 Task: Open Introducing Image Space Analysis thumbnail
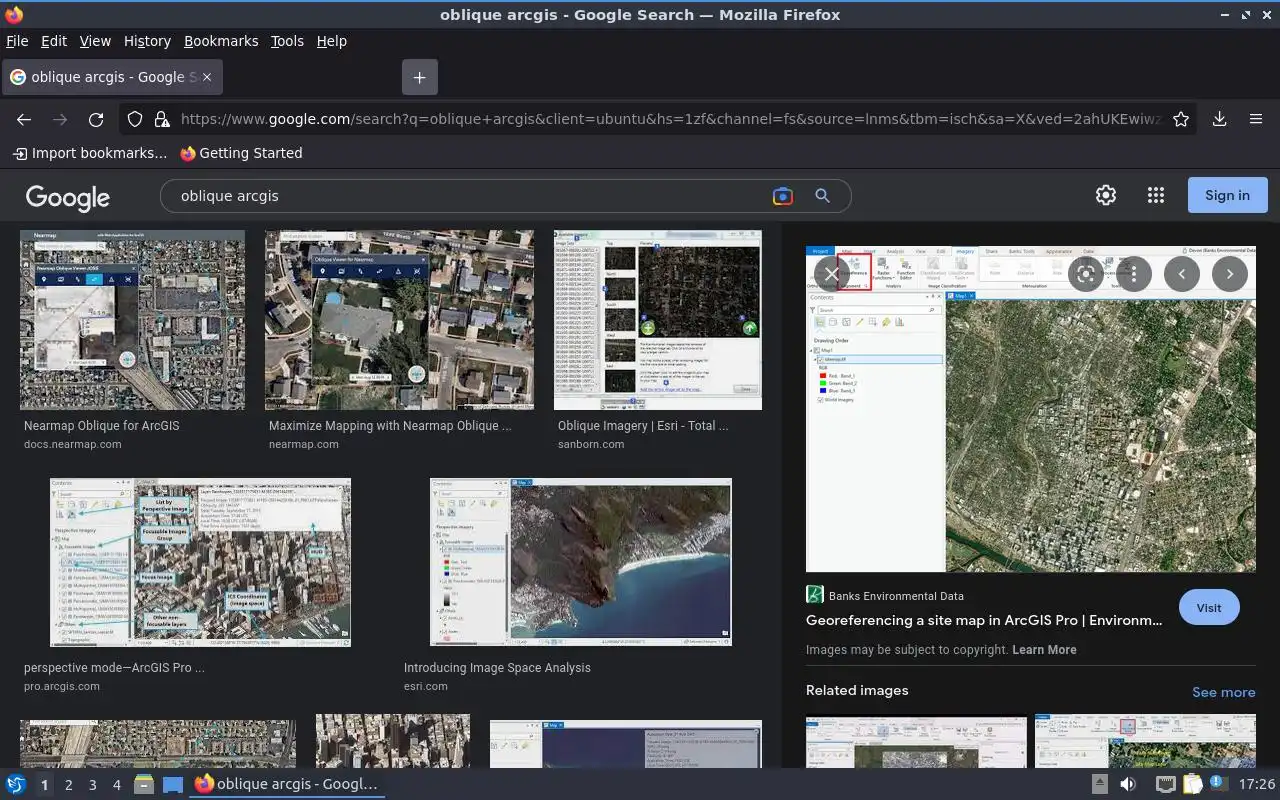[x=581, y=562]
